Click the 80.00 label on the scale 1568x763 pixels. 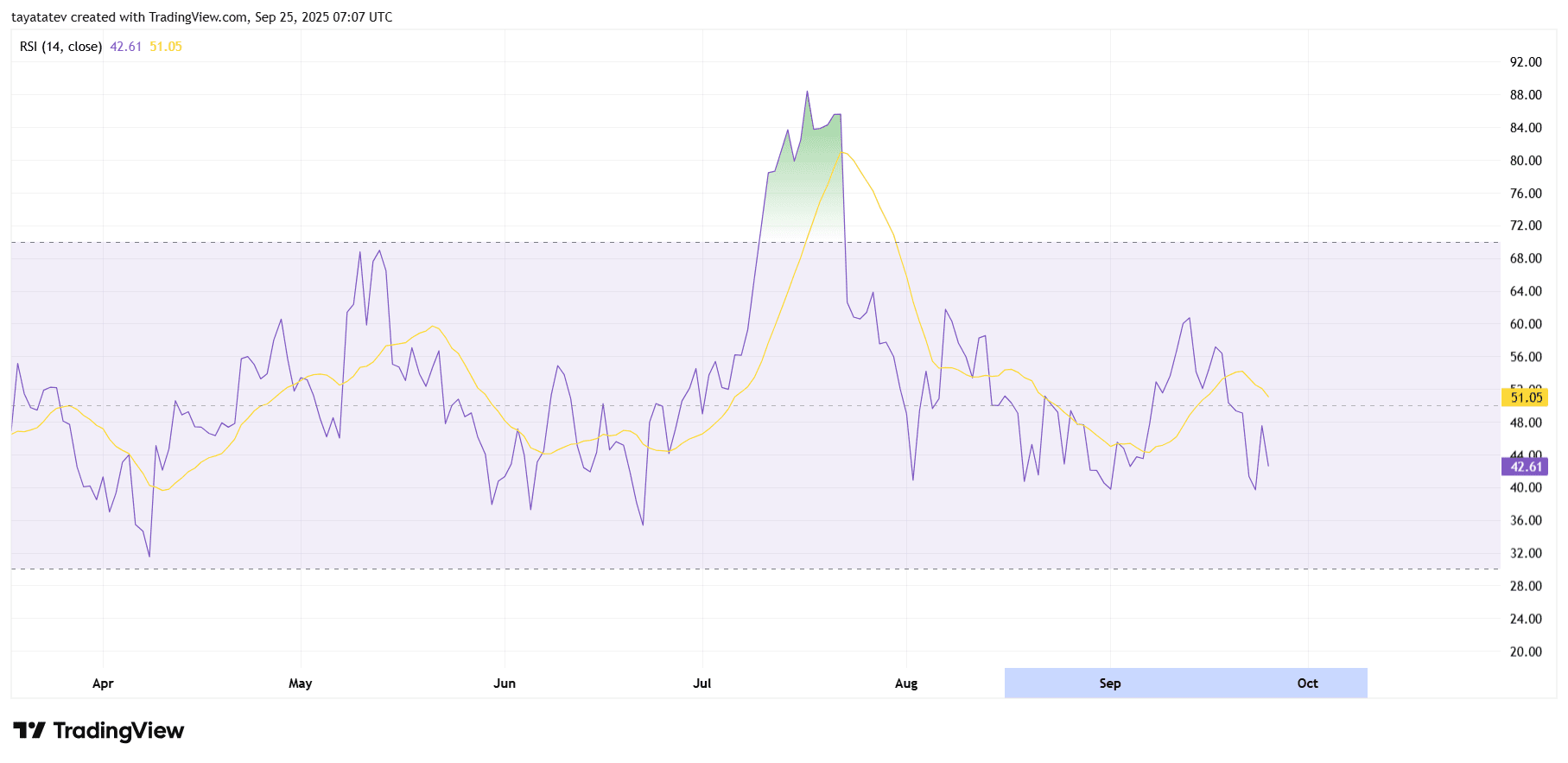pyautogui.click(x=1525, y=161)
